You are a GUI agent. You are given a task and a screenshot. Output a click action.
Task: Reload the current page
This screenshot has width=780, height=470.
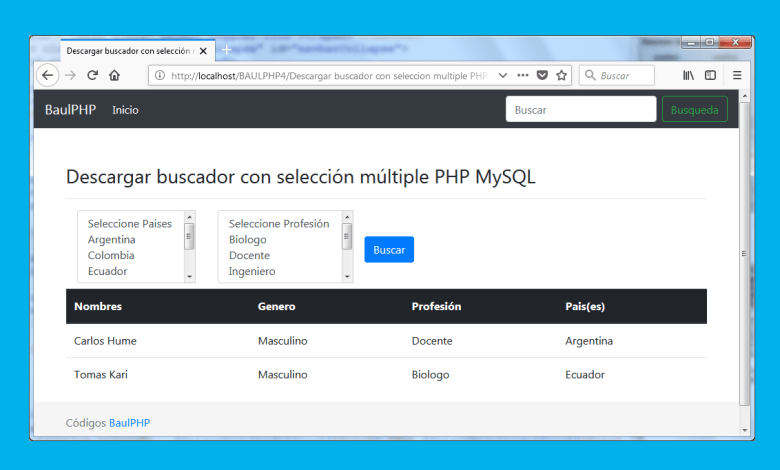tap(92, 75)
